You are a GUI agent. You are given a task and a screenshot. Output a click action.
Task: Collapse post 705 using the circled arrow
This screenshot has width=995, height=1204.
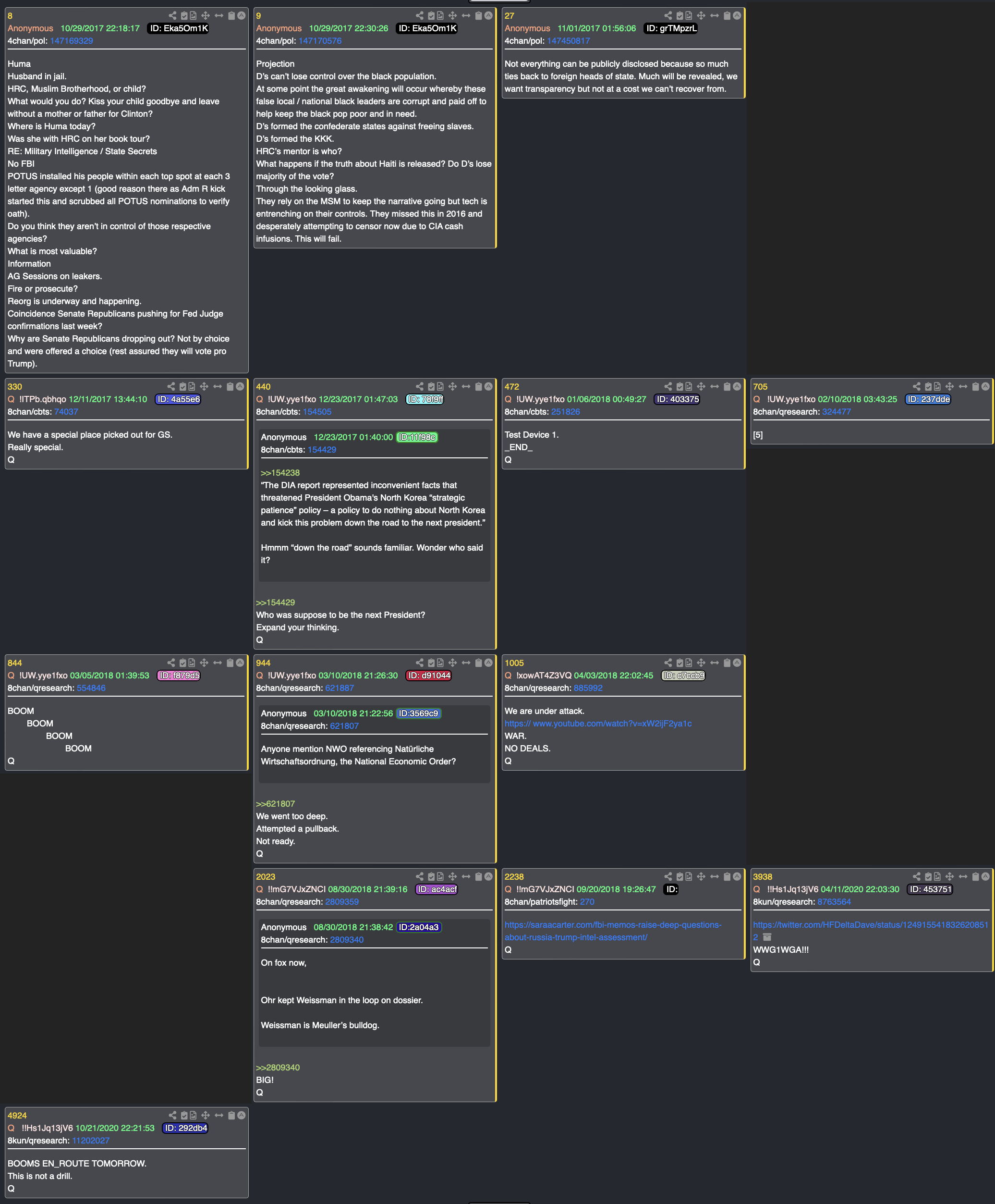985,386
